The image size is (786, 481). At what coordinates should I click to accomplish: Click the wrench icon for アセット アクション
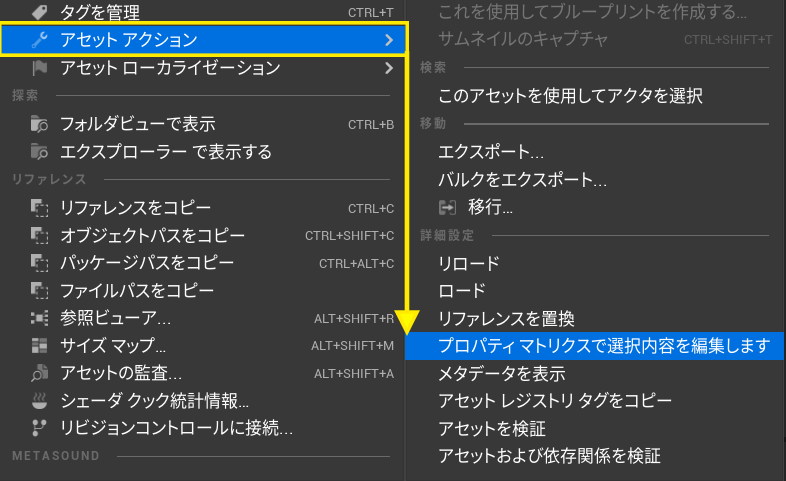point(40,40)
